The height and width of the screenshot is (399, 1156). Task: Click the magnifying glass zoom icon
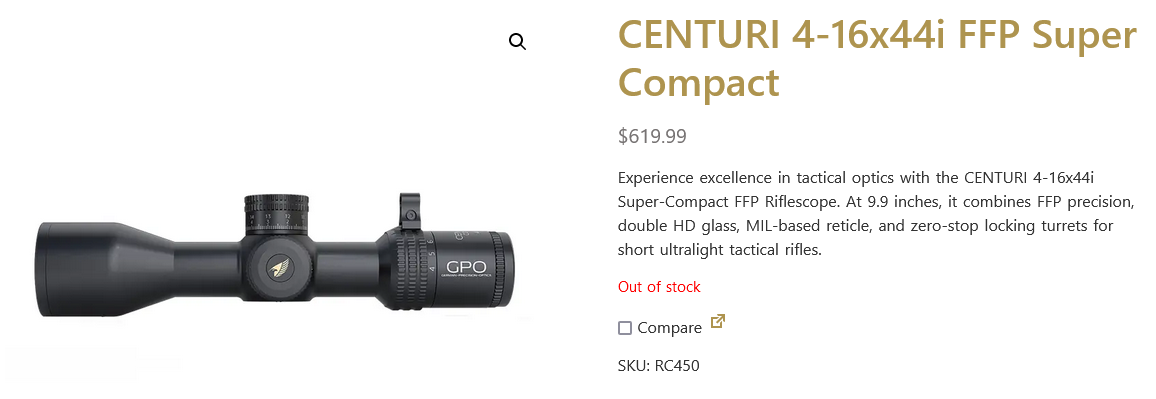518,42
